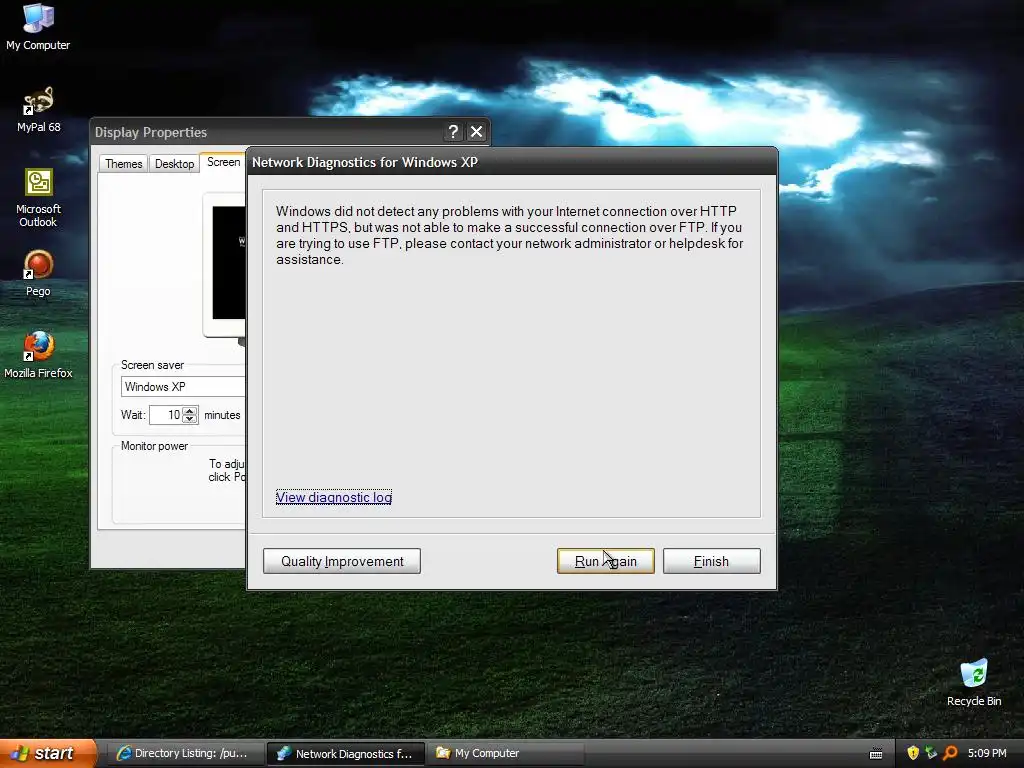
Task: Select the Network Diagnostics taskbar item
Action: pyautogui.click(x=346, y=754)
